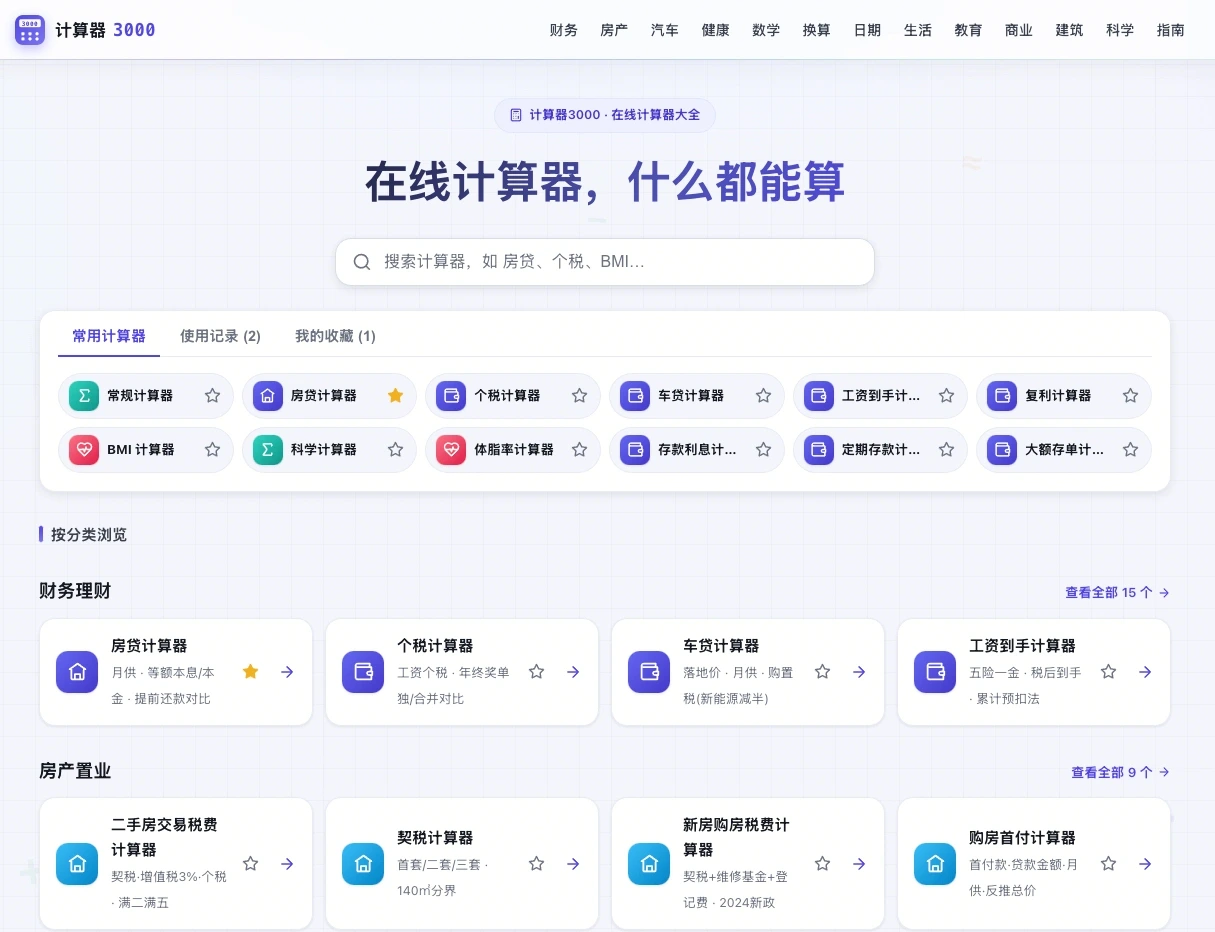Viewport: 1215px width, 932px height.
Task: Favorite 复利计算器 chip star
Action: [1130, 396]
